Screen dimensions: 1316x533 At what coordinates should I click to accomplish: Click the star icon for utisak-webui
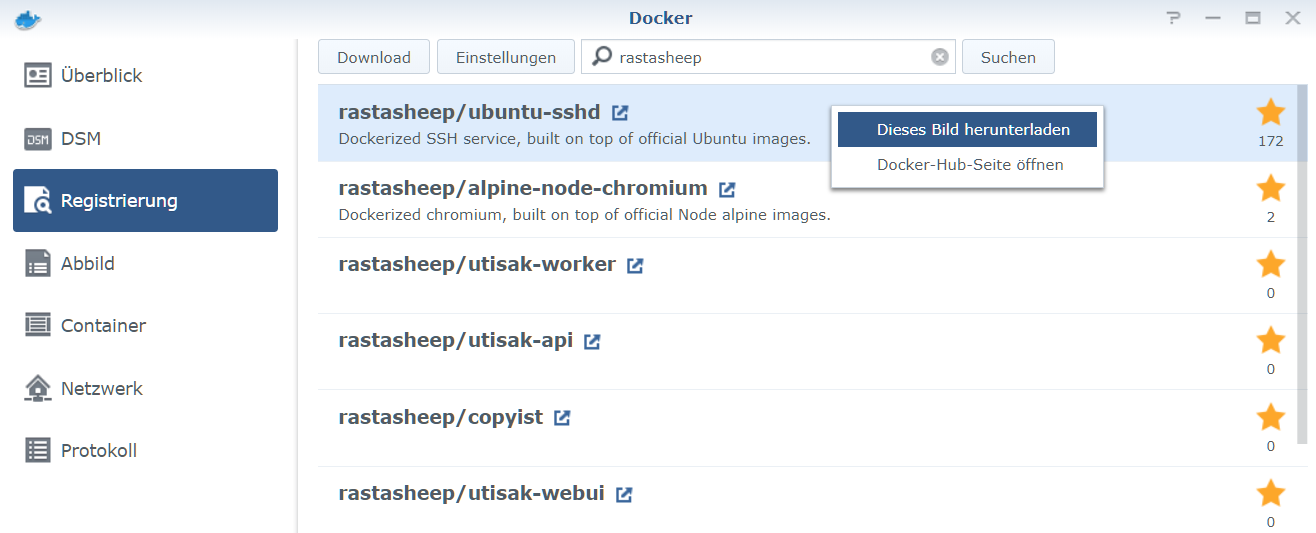(x=1271, y=493)
